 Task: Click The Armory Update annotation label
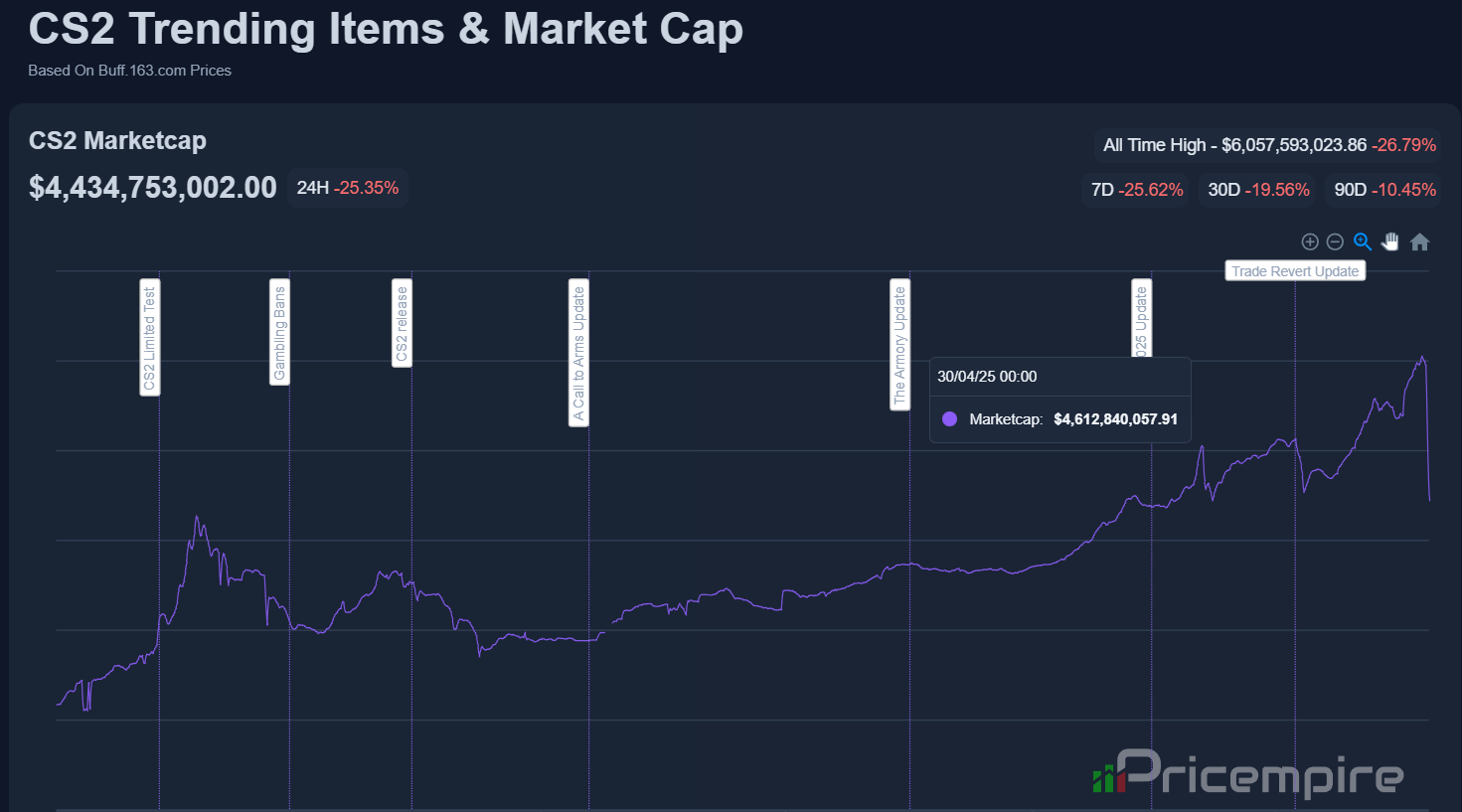click(x=899, y=345)
